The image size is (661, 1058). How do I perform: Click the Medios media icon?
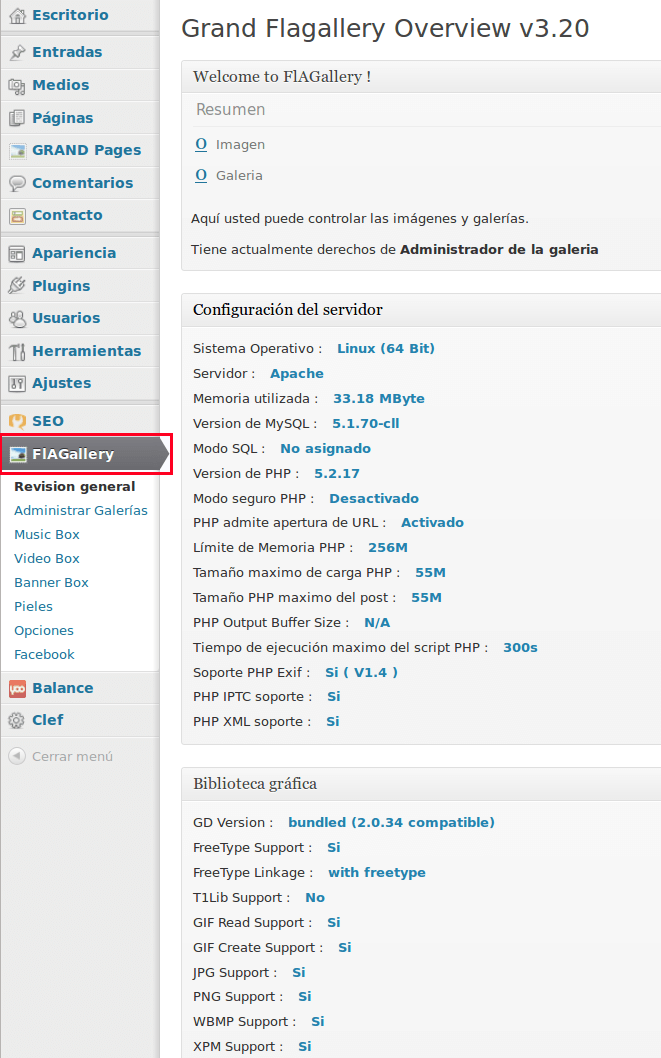(x=17, y=86)
